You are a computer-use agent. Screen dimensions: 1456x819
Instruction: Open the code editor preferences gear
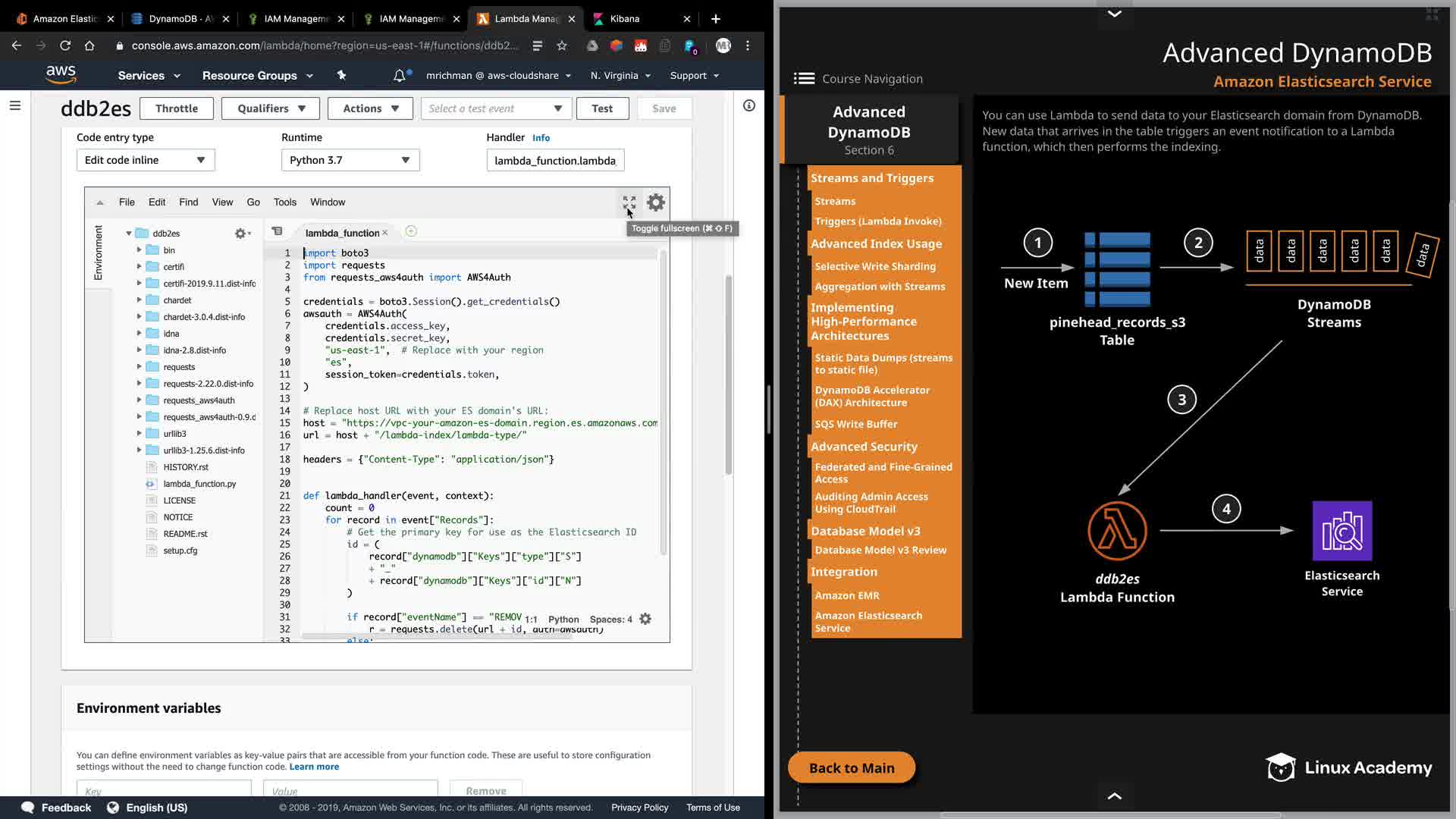pyautogui.click(x=656, y=202)
